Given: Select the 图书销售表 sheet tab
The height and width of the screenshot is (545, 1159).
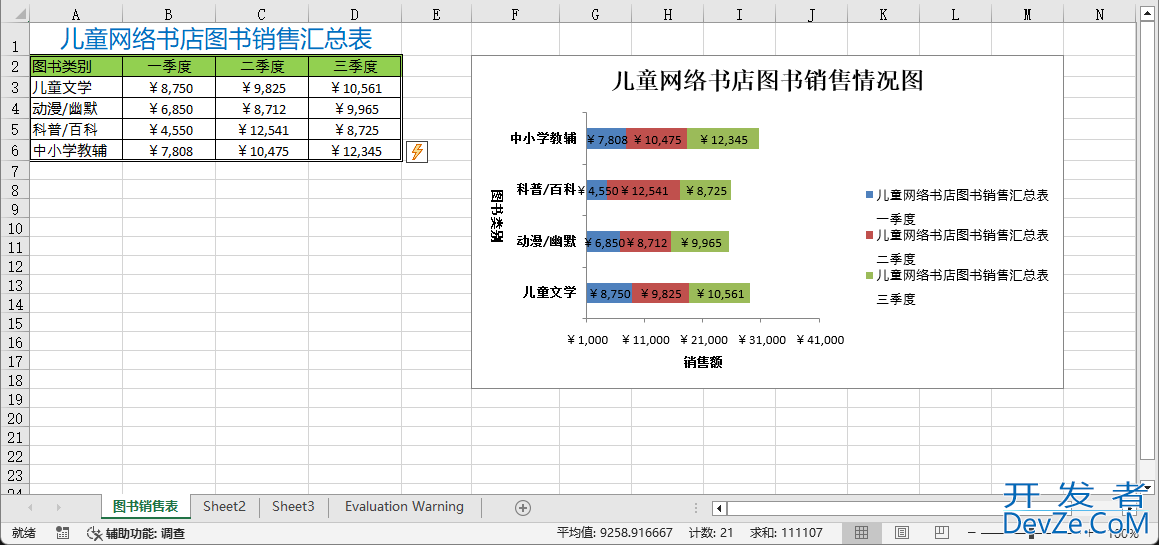Looking at the screenshot, I should point(146,507).
